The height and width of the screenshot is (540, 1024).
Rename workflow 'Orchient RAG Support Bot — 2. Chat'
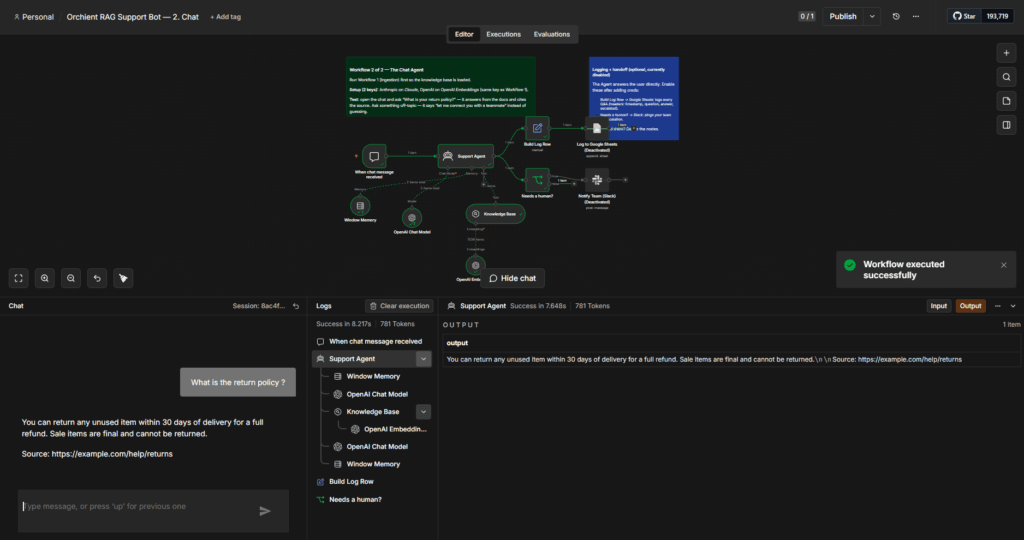click(133, 17)
